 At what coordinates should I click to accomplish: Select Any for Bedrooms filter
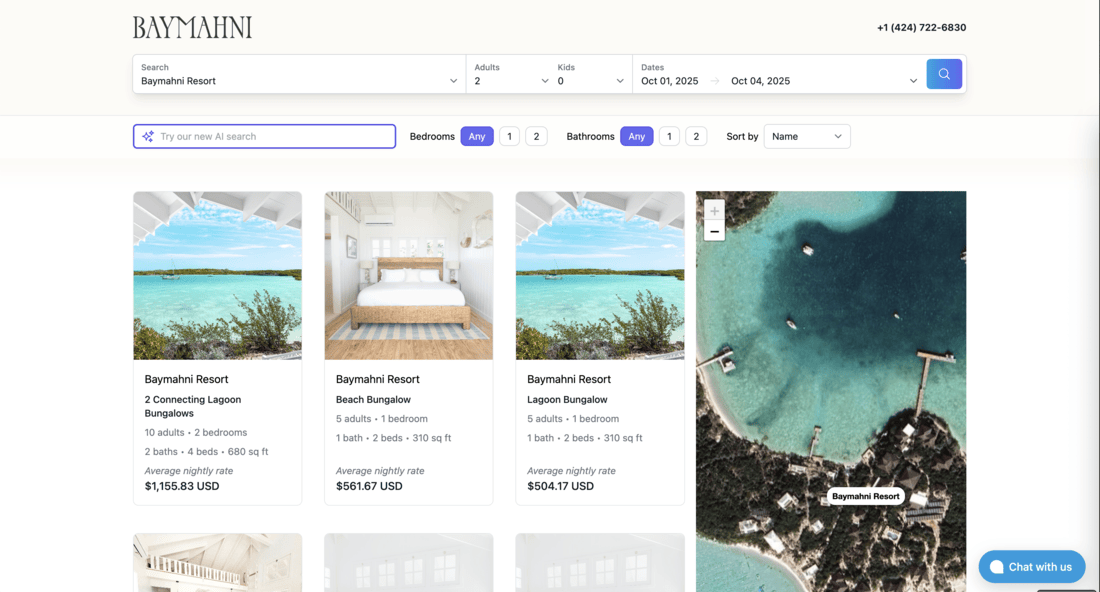[x=477, y=137]
